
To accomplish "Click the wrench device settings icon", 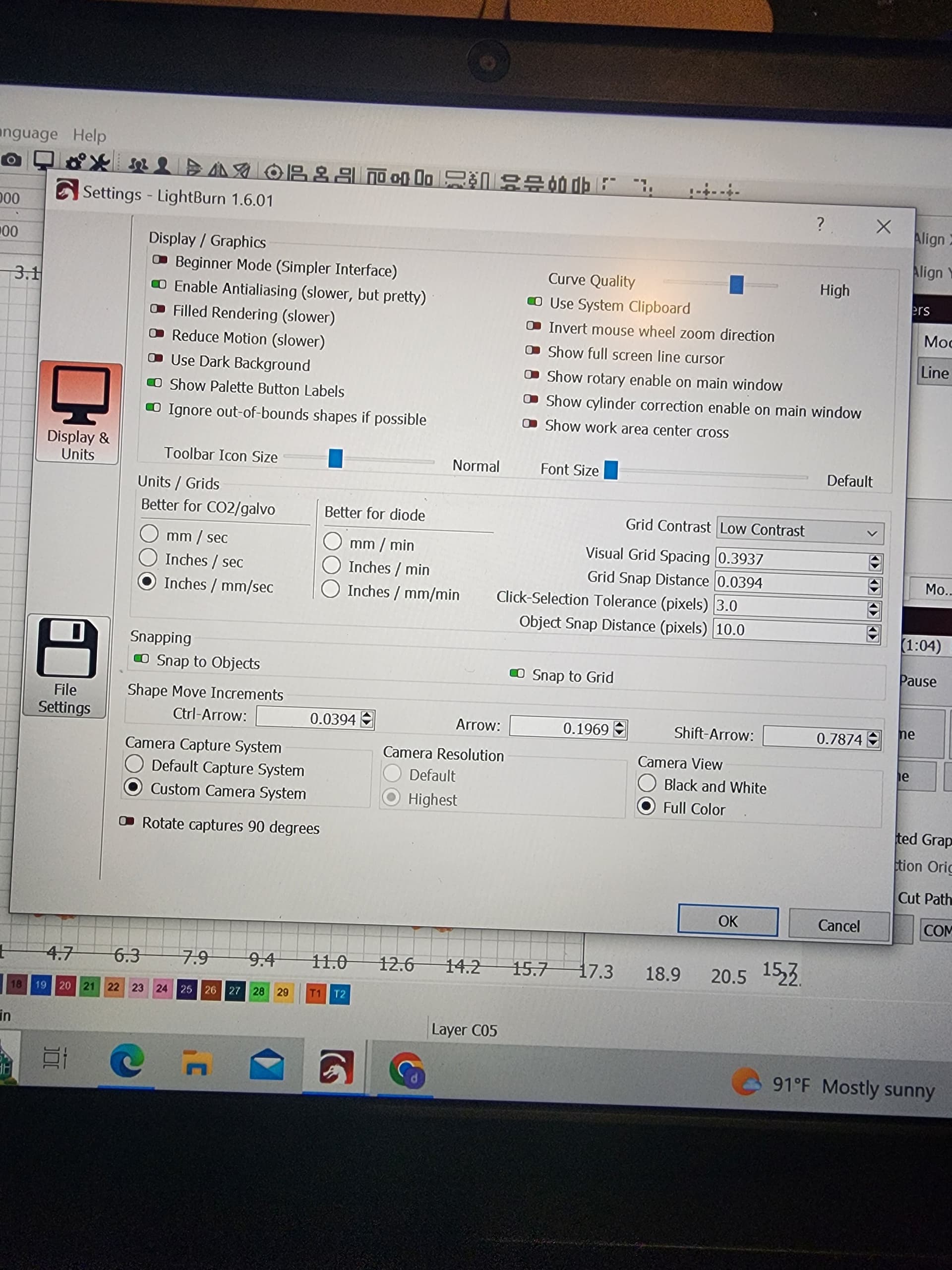I will click(100, 163).
